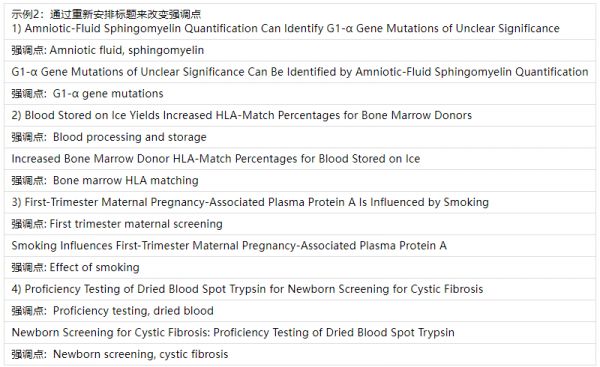Select the Amniotic-Fluid Sphingomyelin Quantification title line
Viewport: 600px width, 367px height.
pyautogui.click(x=285, y=28)
